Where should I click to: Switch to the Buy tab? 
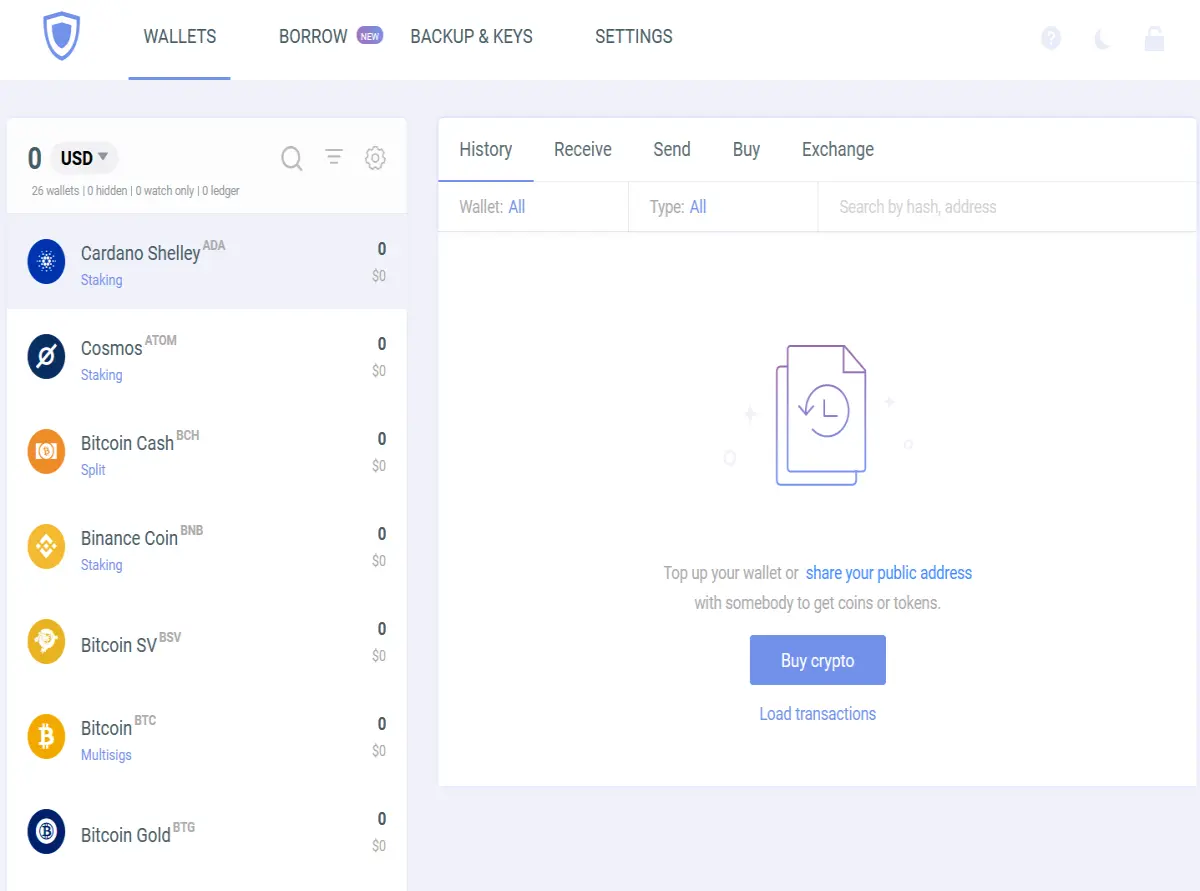[x=746, y=150]
